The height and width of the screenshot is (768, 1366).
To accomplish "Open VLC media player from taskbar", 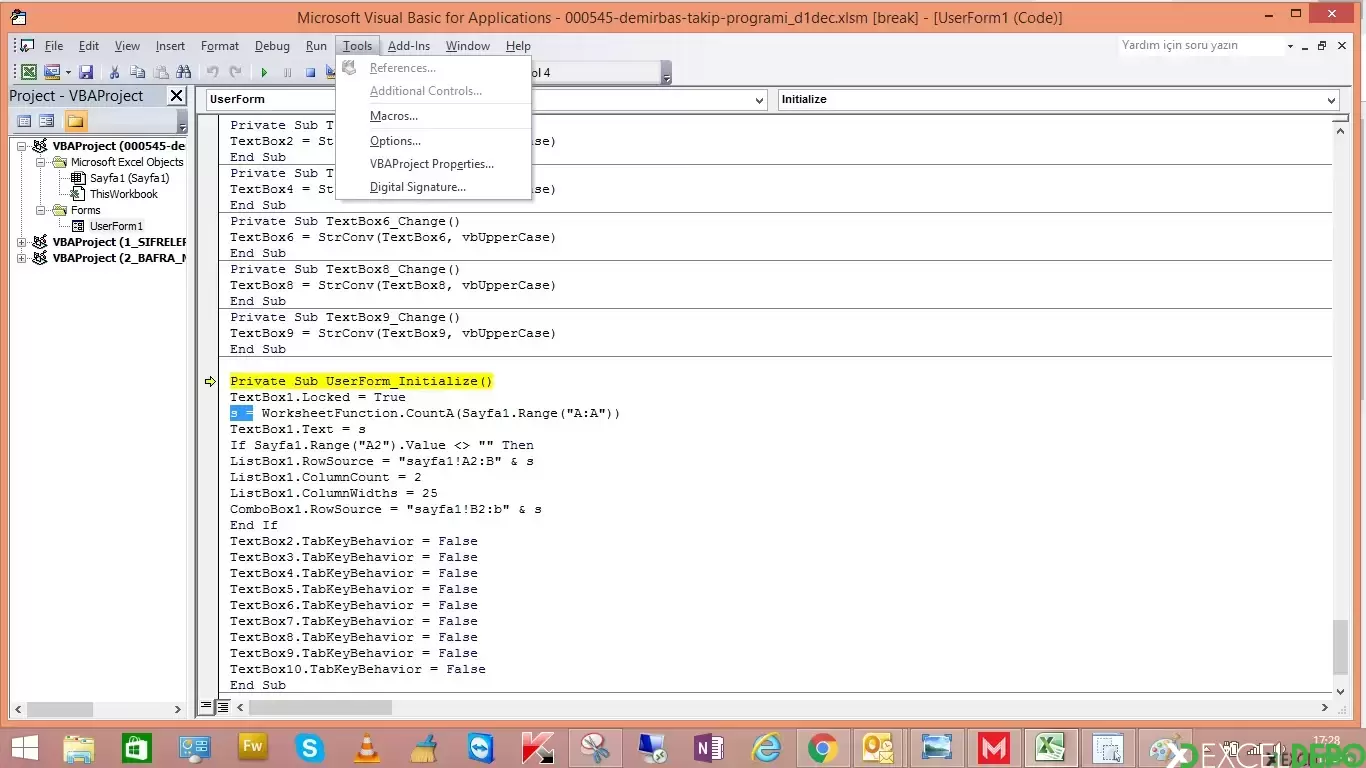I will tap(368, 748).
